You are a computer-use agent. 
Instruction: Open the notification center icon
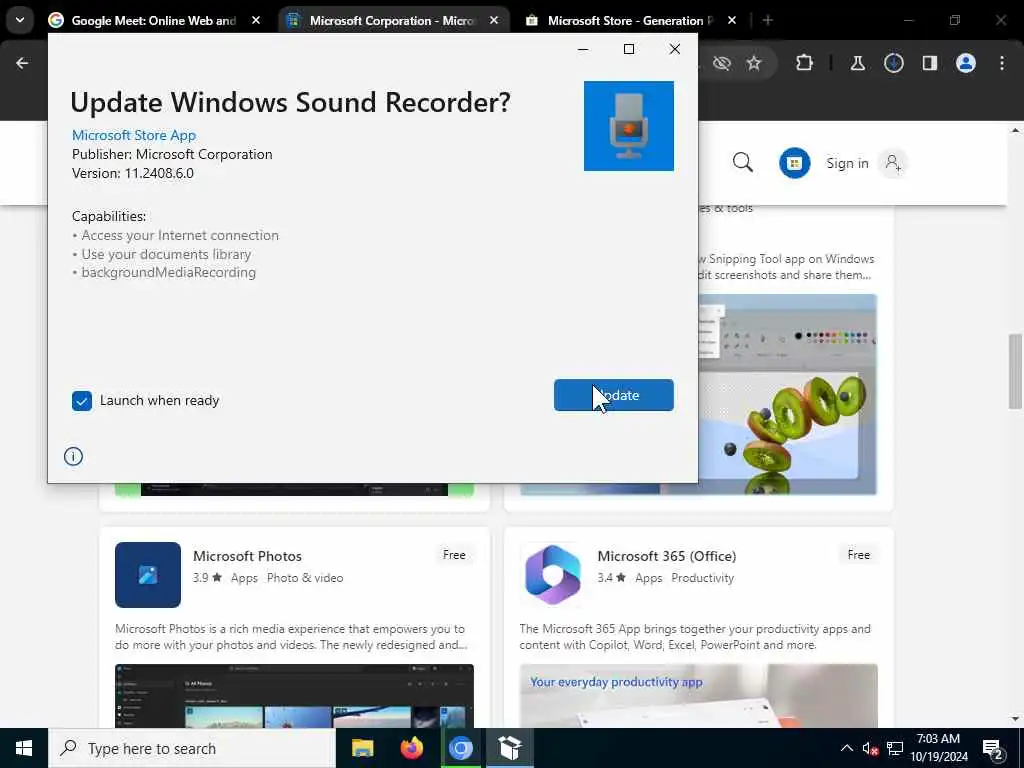pyautogui.click(x=993, y=749)
